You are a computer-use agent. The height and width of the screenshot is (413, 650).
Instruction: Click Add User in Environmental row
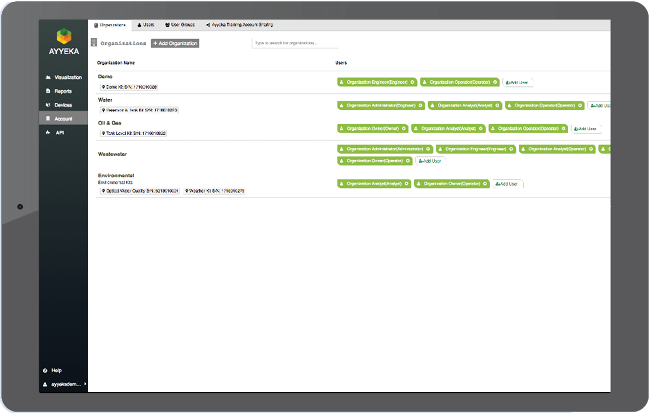pyautogui.click(x=507, y=184)
